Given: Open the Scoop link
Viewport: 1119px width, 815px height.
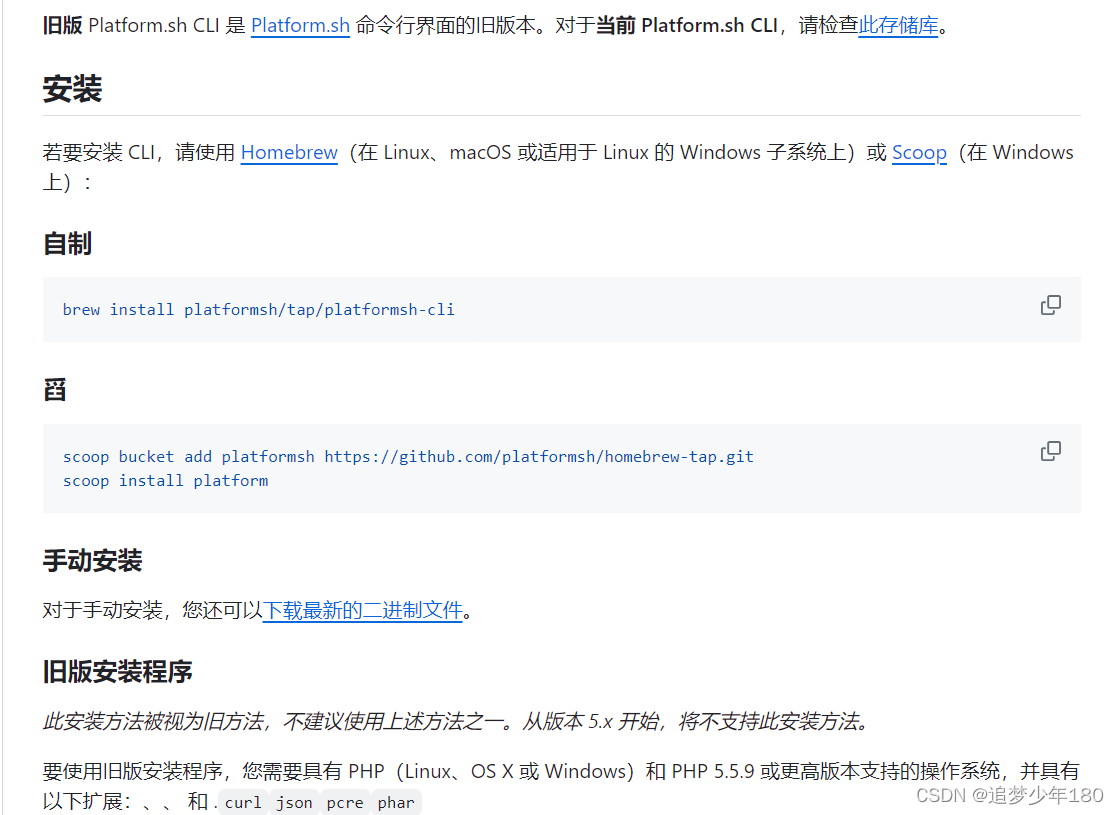Looking at the screenshot, I should click(919, 153).
